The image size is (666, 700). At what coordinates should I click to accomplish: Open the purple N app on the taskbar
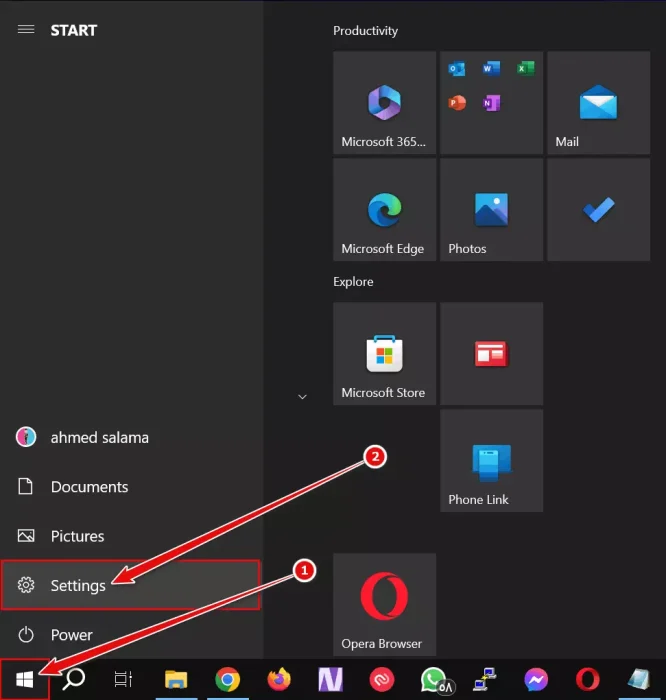point(330,679)
